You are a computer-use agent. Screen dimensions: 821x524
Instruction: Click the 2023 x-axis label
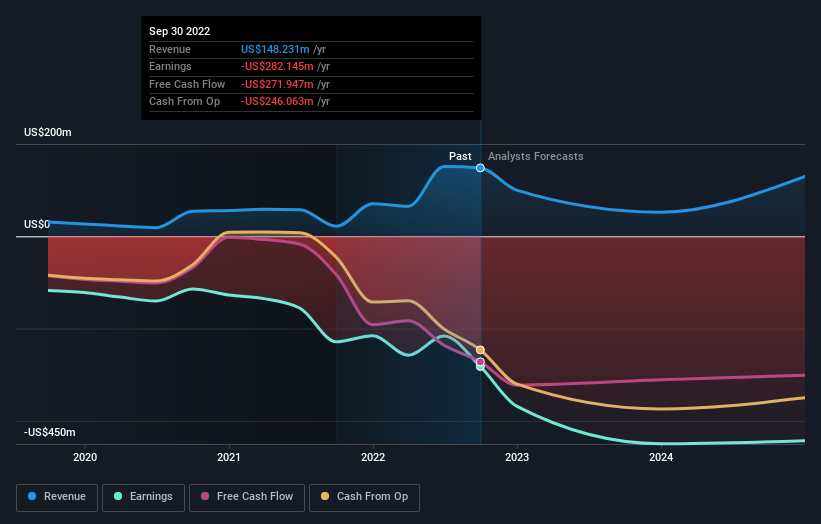pos(517,457)
